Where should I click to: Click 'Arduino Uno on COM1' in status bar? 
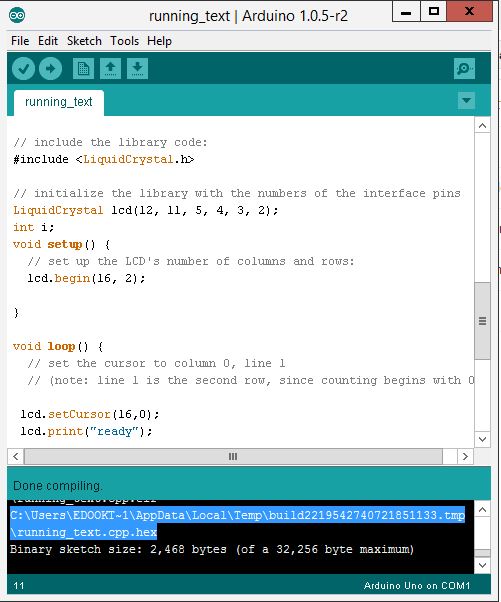tap(417, 585)
